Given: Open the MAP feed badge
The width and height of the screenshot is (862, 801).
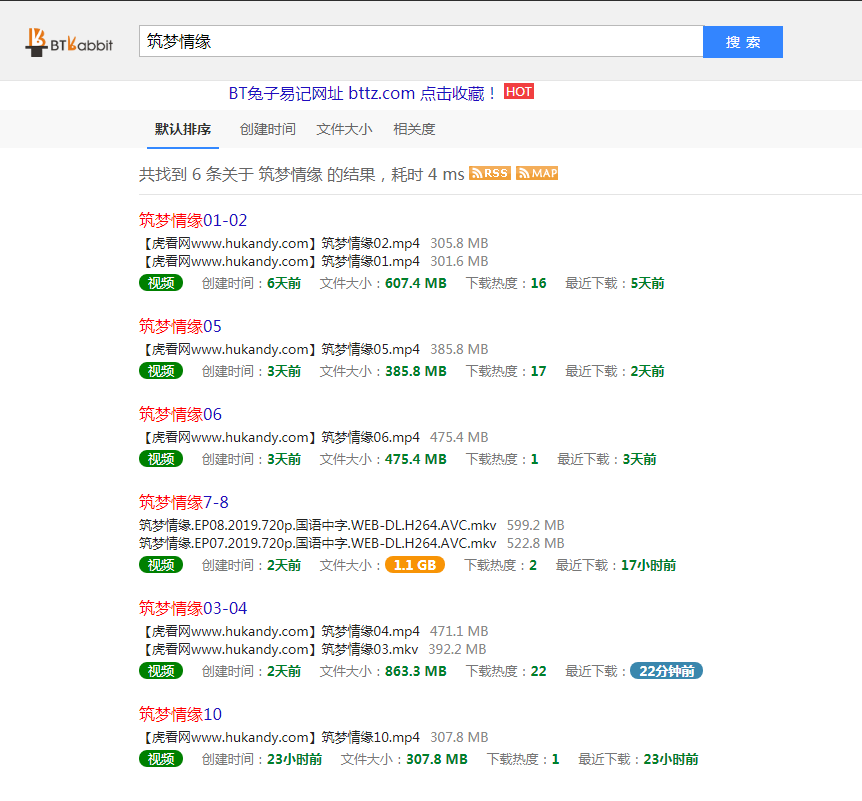Looking at the screenshot, I should point(537,173).
